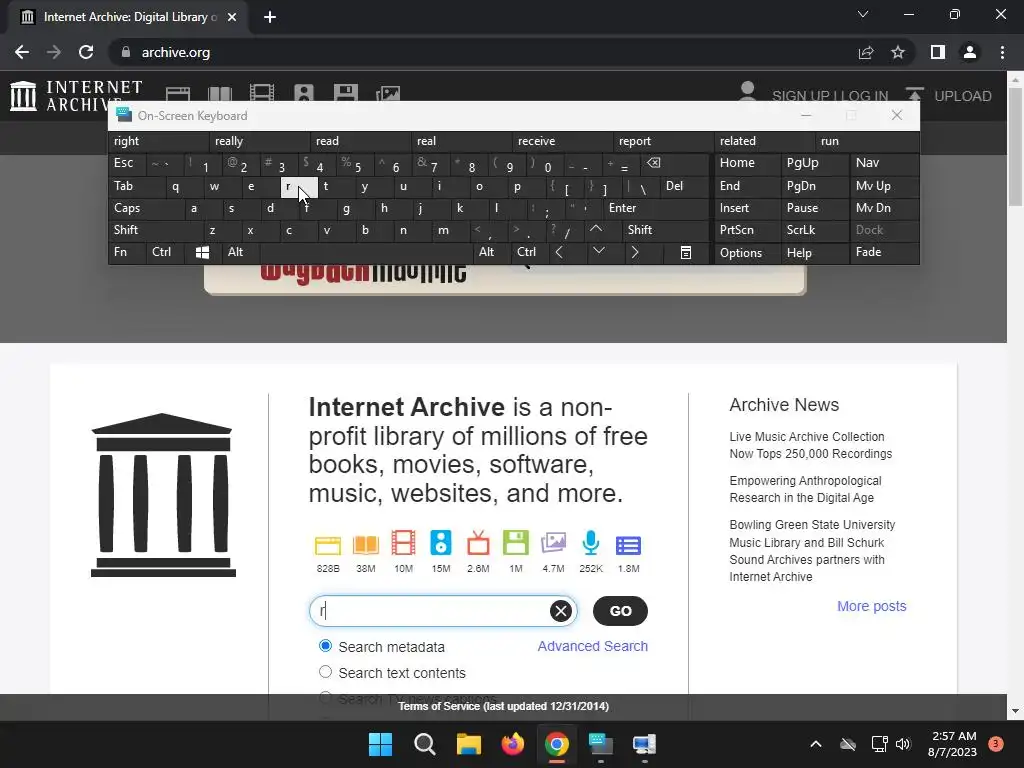Choose word prediction "report"
1024x768 pixels.
pyautogui.click(x=664, y=141)
